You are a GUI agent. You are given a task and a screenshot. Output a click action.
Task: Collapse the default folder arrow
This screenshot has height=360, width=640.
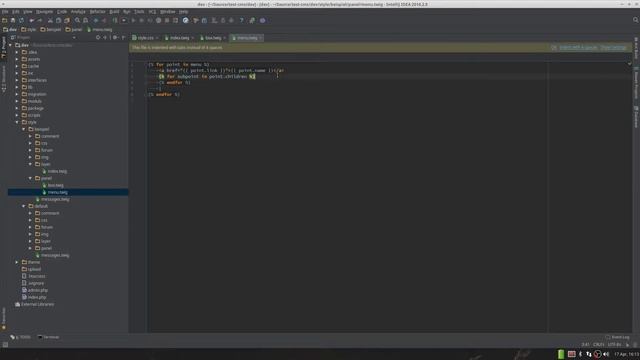(24, 206)
